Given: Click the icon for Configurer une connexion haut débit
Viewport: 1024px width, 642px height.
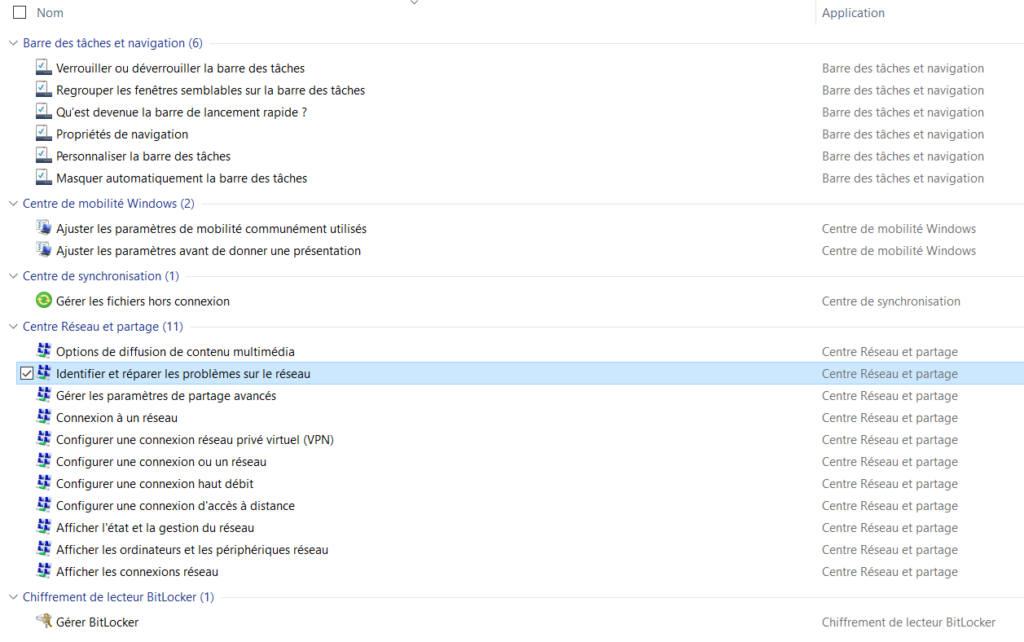Looking at the screenshot, I should [43, 483].
